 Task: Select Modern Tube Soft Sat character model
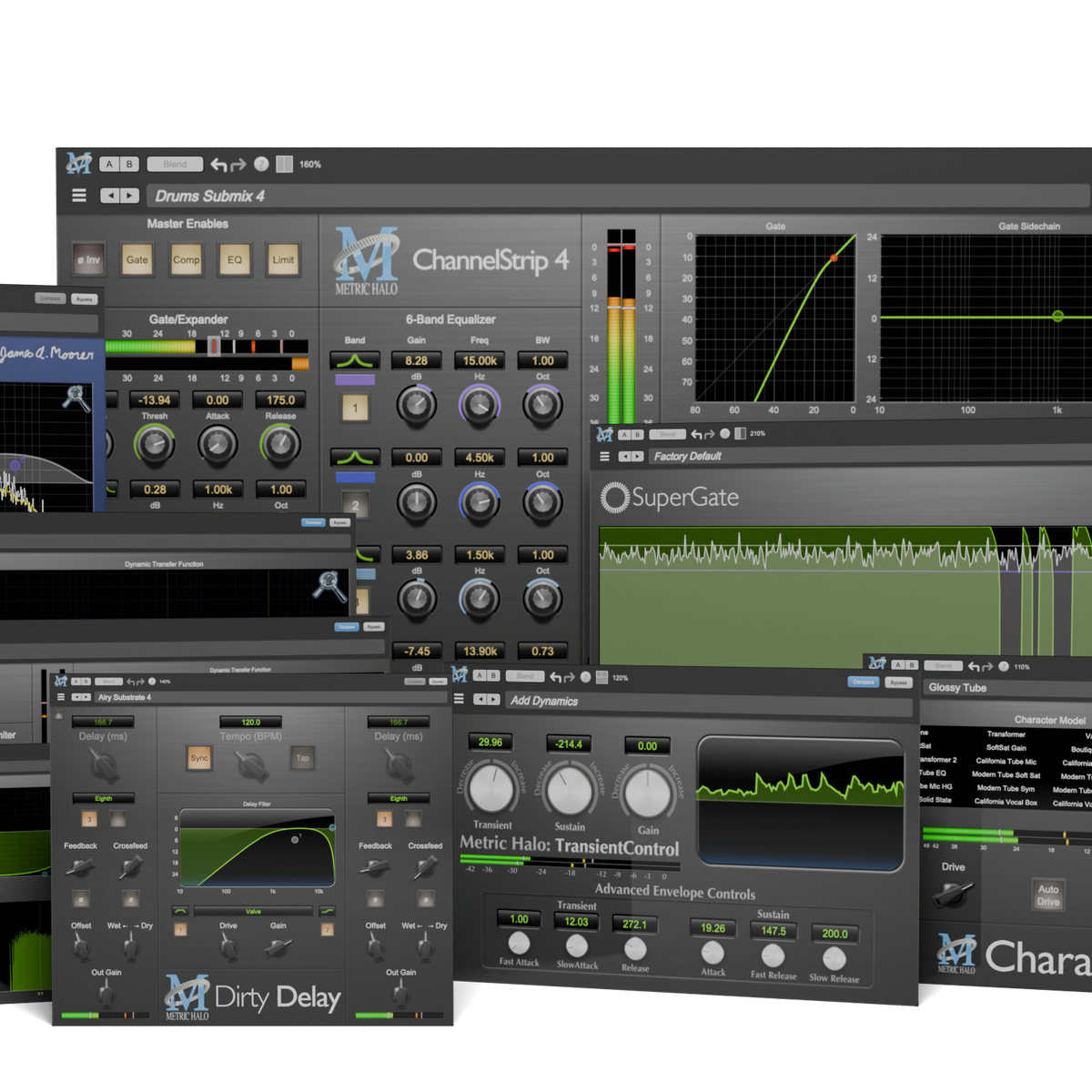click(x=1006, y=775)
